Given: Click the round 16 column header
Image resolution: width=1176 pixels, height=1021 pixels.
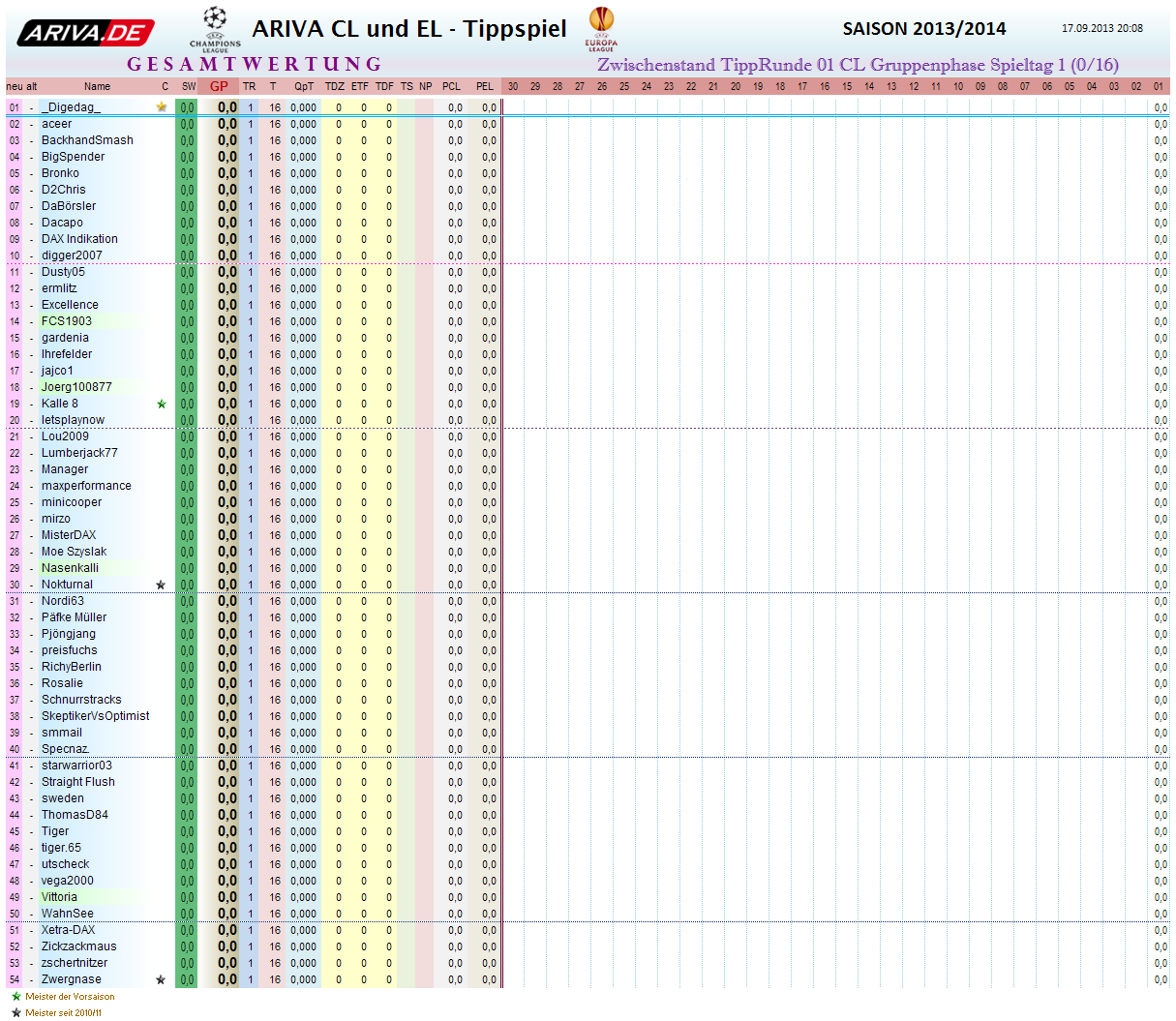Looking at the screenshot, I should pos(825,86).
